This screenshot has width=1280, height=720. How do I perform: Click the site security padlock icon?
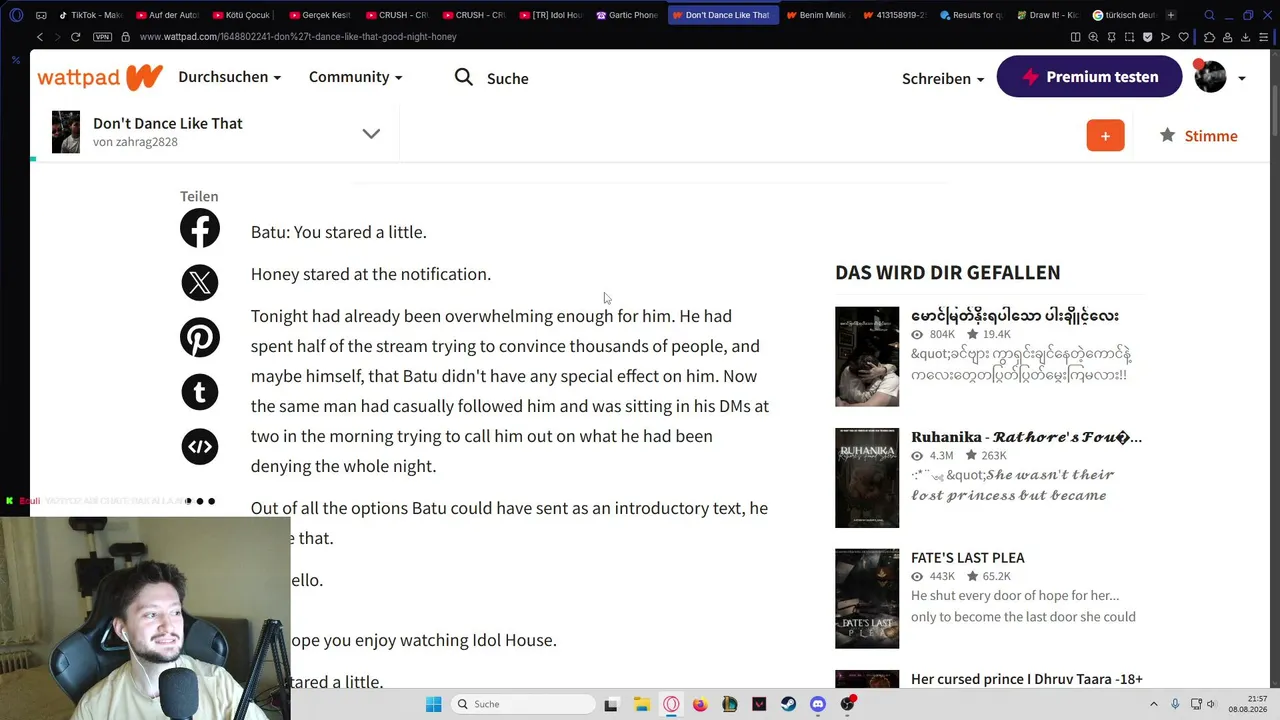[x=125, y=37]
